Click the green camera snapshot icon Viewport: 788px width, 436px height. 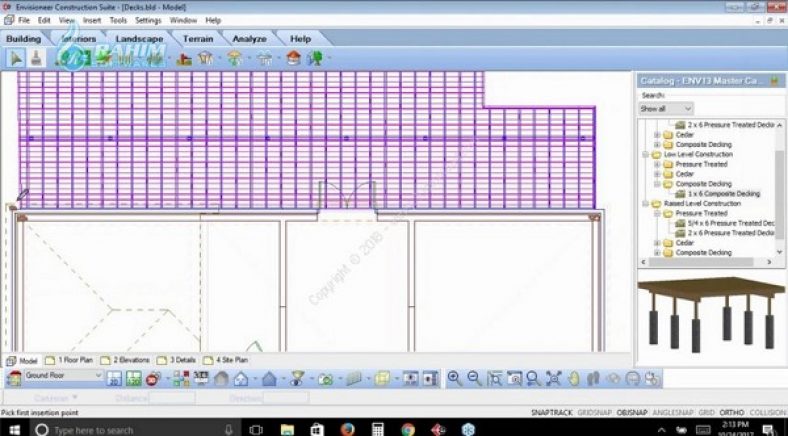pyautogui.click(x=326, y=379)
